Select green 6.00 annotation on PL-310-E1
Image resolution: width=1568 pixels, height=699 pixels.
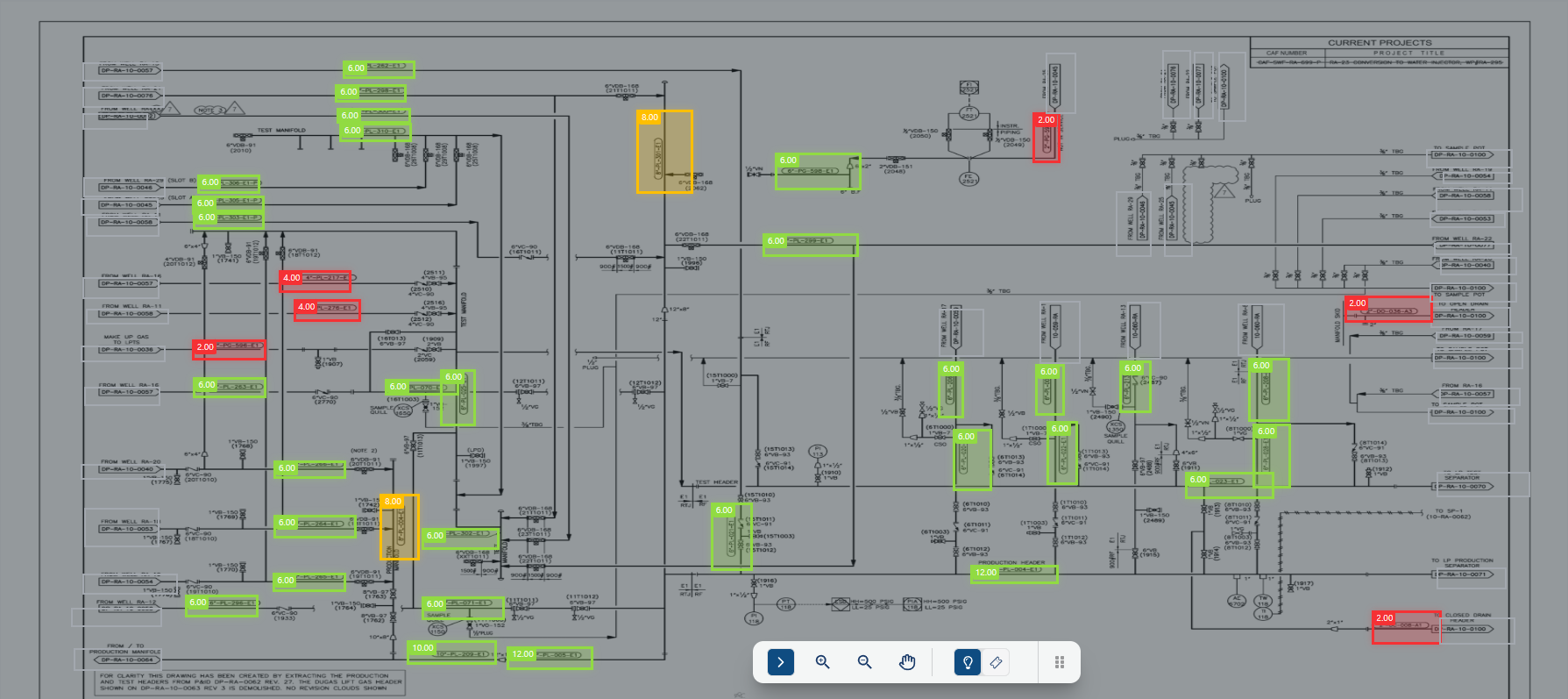pyautogui.click(x=375, y=132)
